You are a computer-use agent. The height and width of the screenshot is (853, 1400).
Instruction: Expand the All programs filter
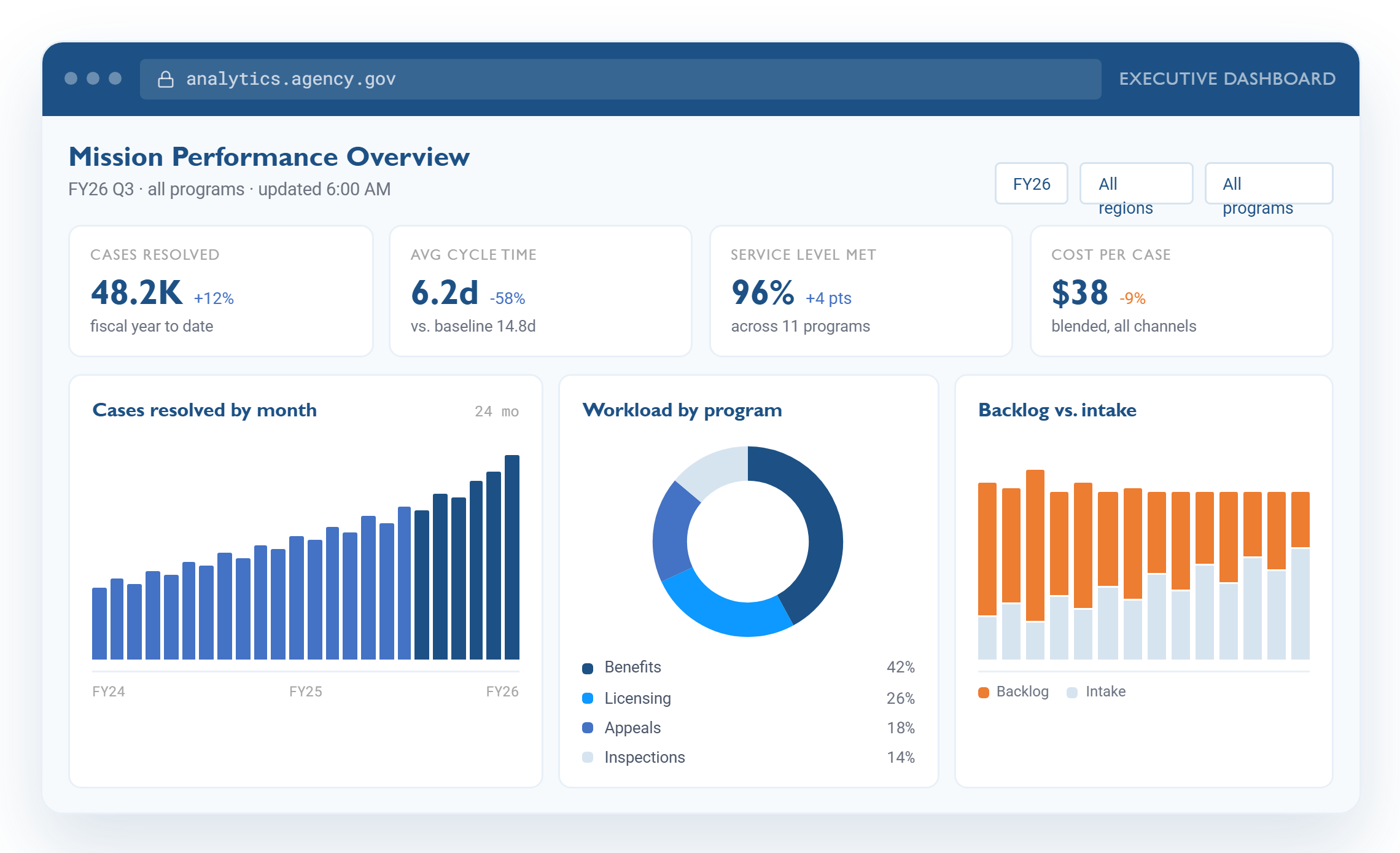click(1269, 184)
